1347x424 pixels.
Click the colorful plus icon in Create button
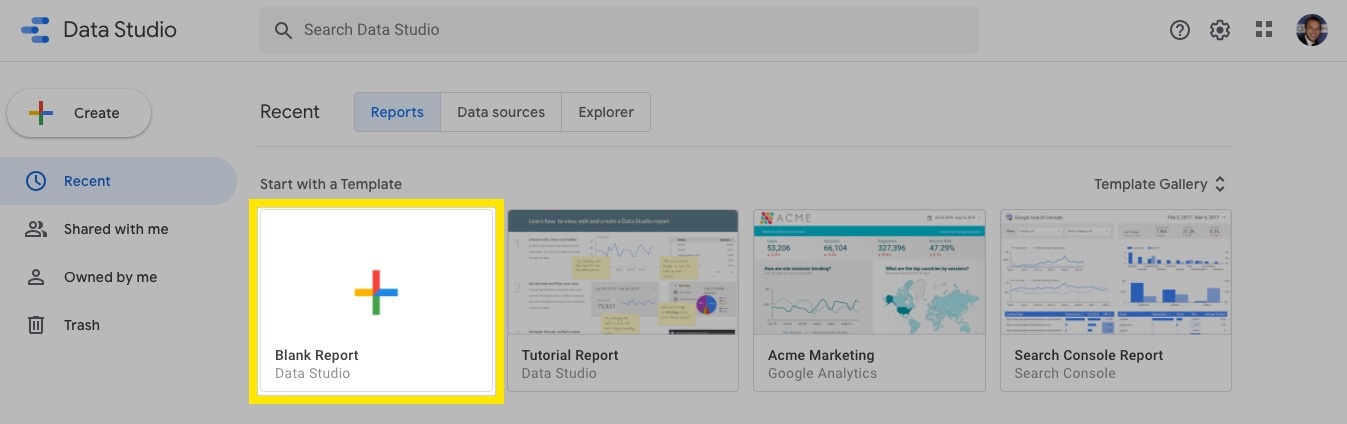click(x=41, y=113)
